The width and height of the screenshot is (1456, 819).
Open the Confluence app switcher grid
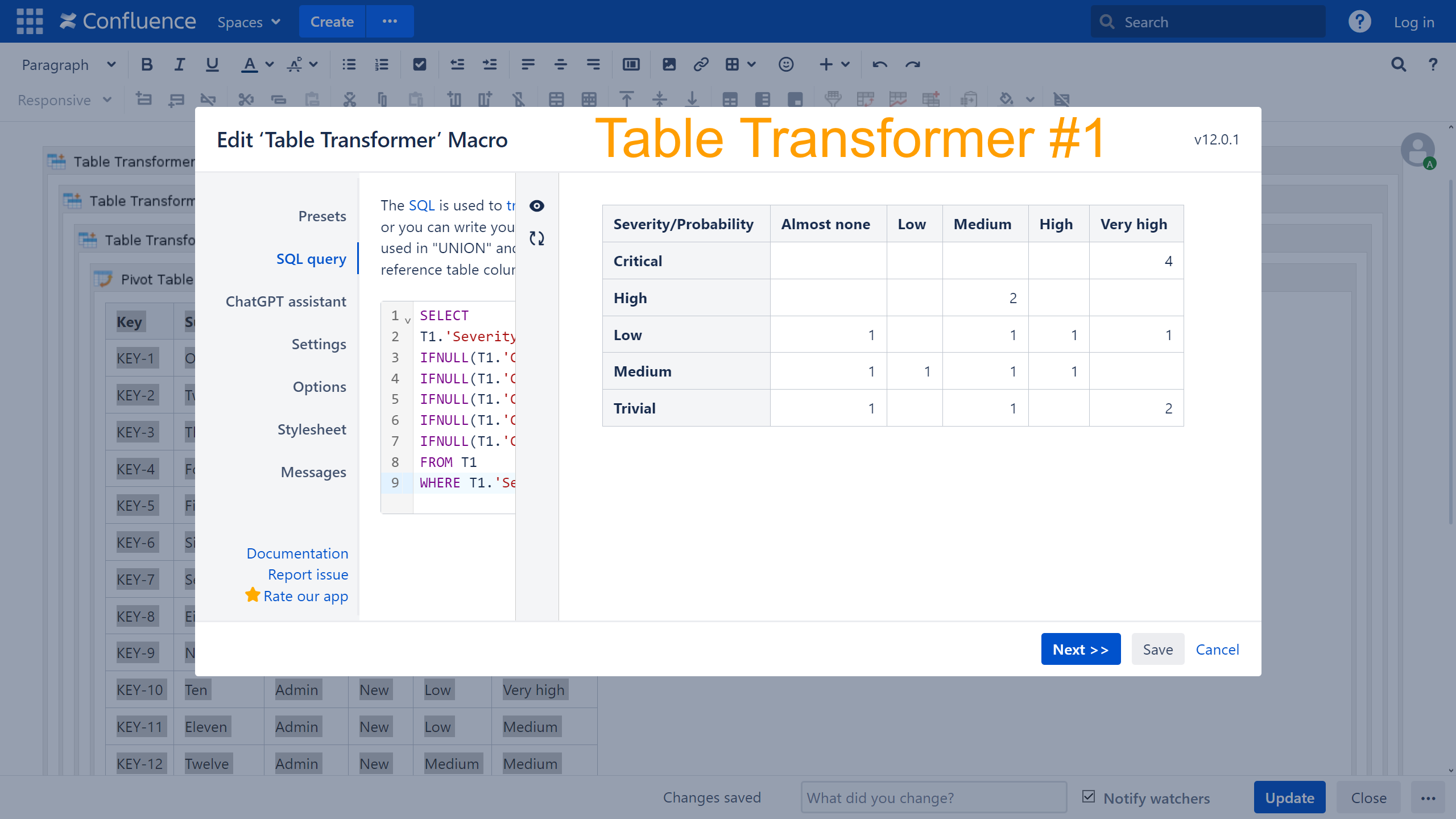(30, 22)
